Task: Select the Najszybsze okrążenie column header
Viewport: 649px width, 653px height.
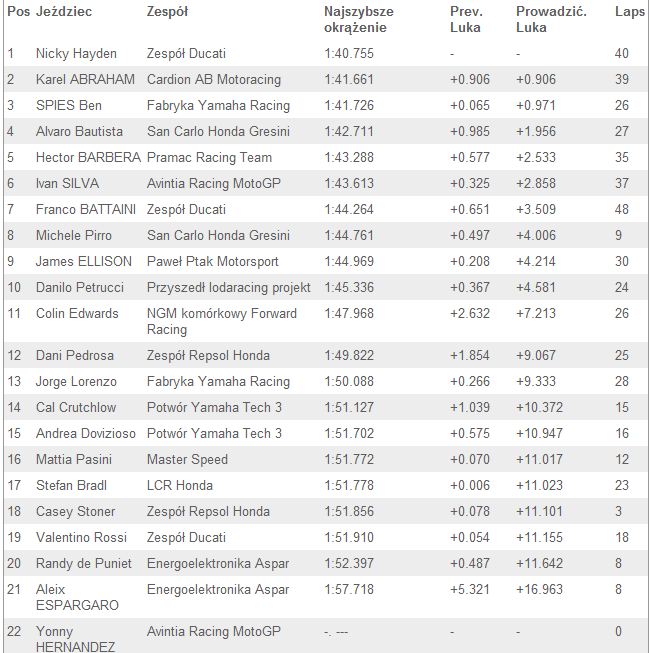Action: tap(359, 19)
